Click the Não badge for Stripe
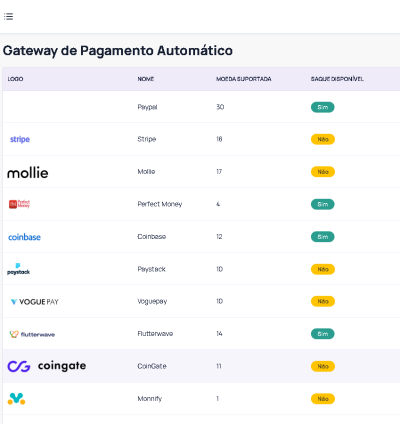 pyautogui.click(x=323, y=139)
